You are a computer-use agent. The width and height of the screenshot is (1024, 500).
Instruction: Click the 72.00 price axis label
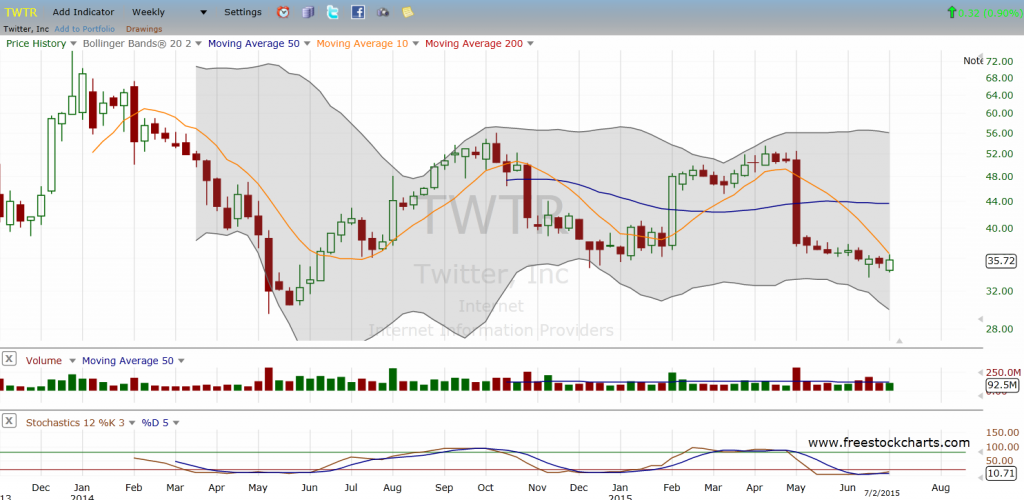point(1000,61)
